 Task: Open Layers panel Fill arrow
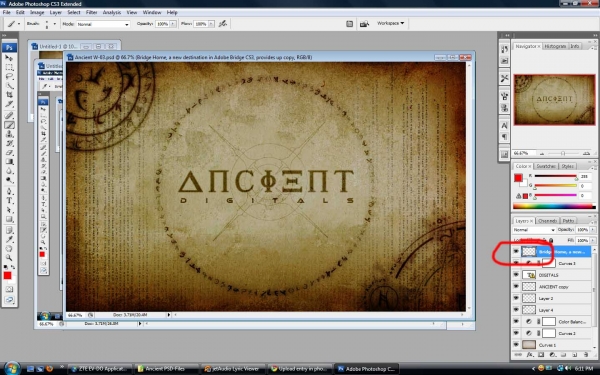click(x=593, y=240)
